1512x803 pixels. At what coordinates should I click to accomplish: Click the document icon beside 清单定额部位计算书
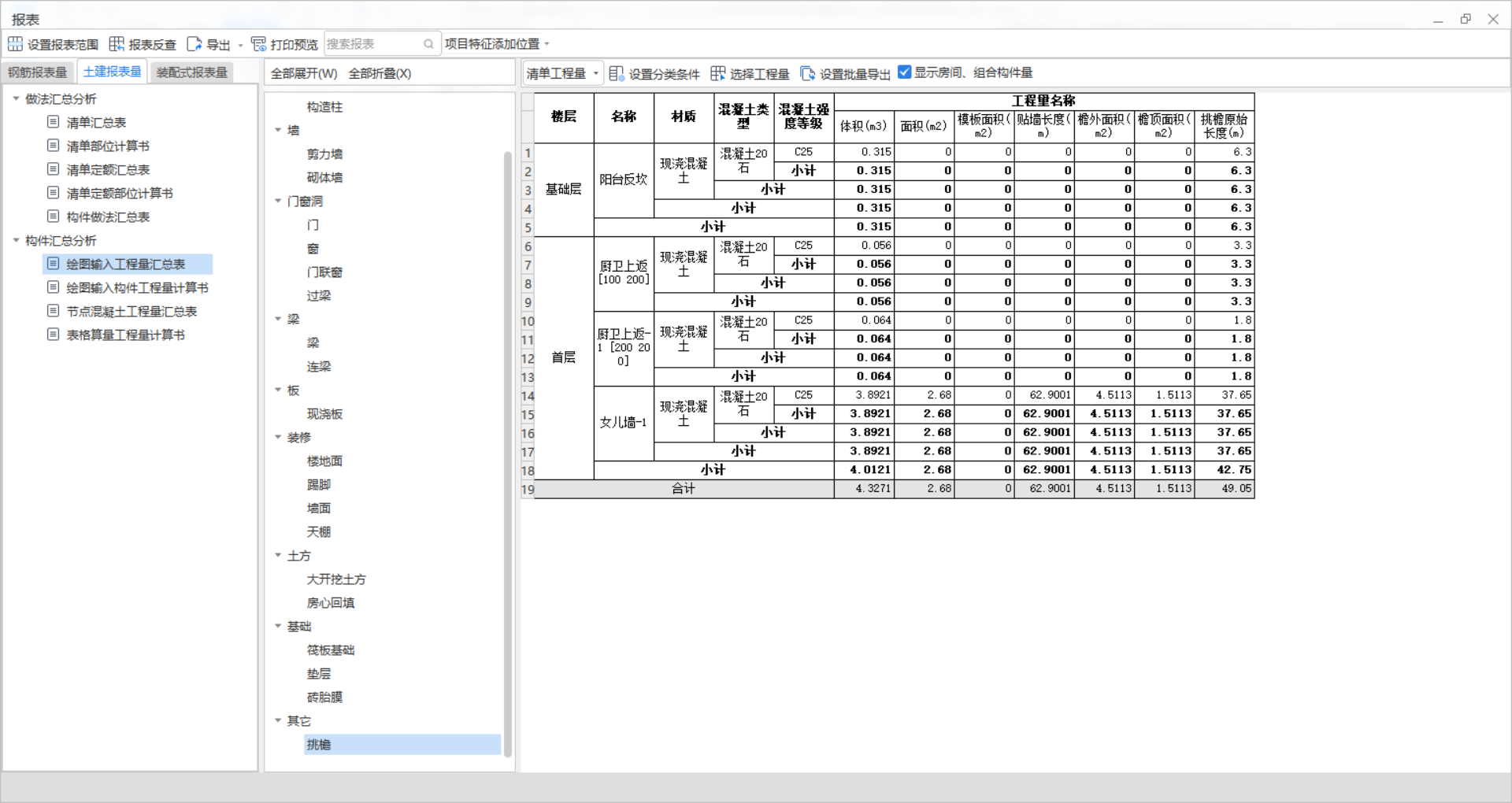(x=53, y=193)
